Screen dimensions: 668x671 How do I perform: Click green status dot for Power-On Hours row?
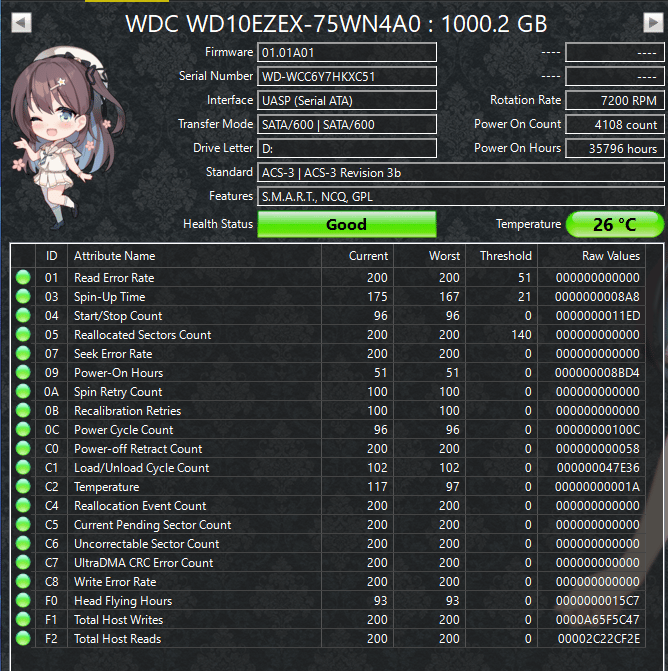(x=23, y=372)
